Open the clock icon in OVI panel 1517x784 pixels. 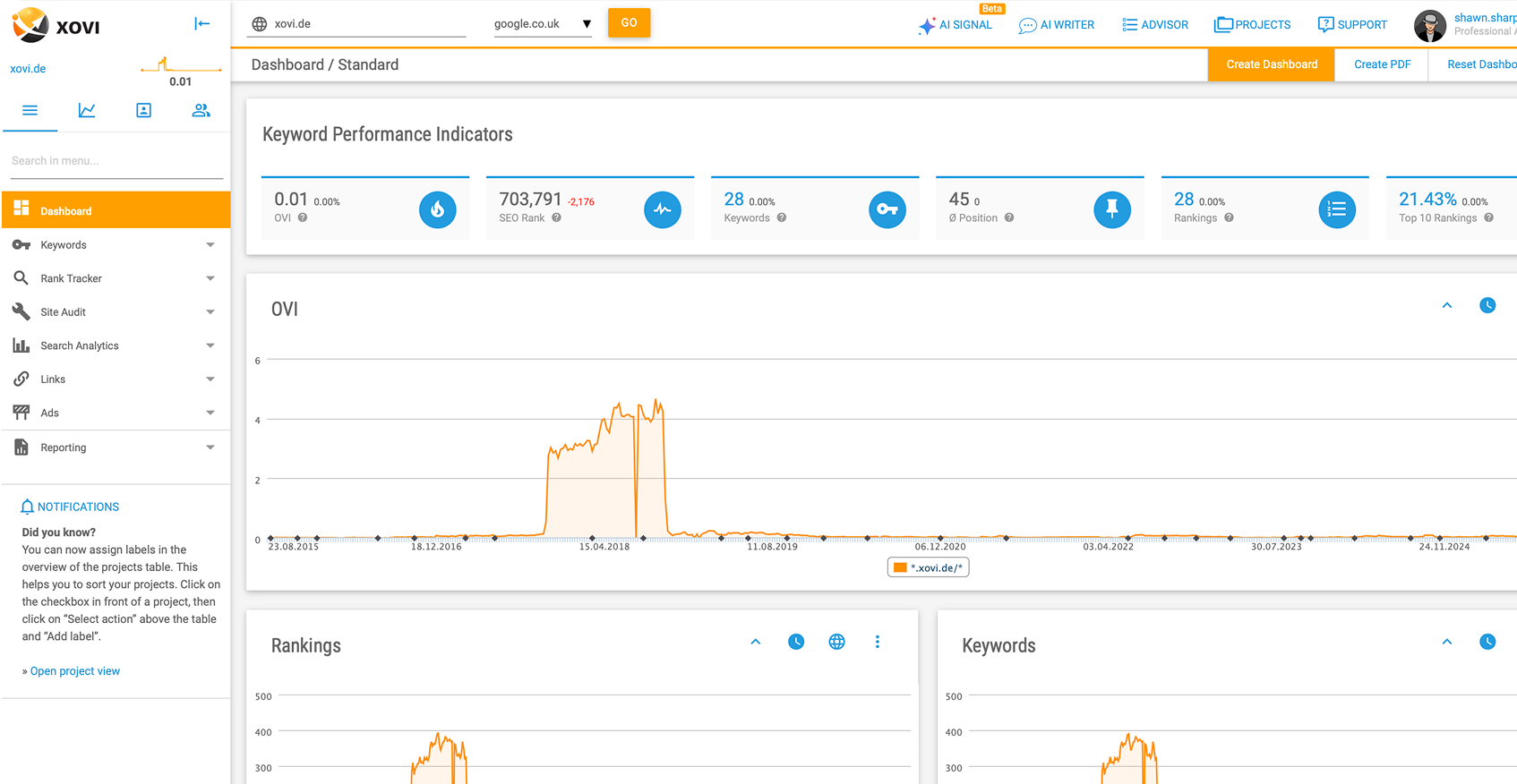pos(1487,305)
